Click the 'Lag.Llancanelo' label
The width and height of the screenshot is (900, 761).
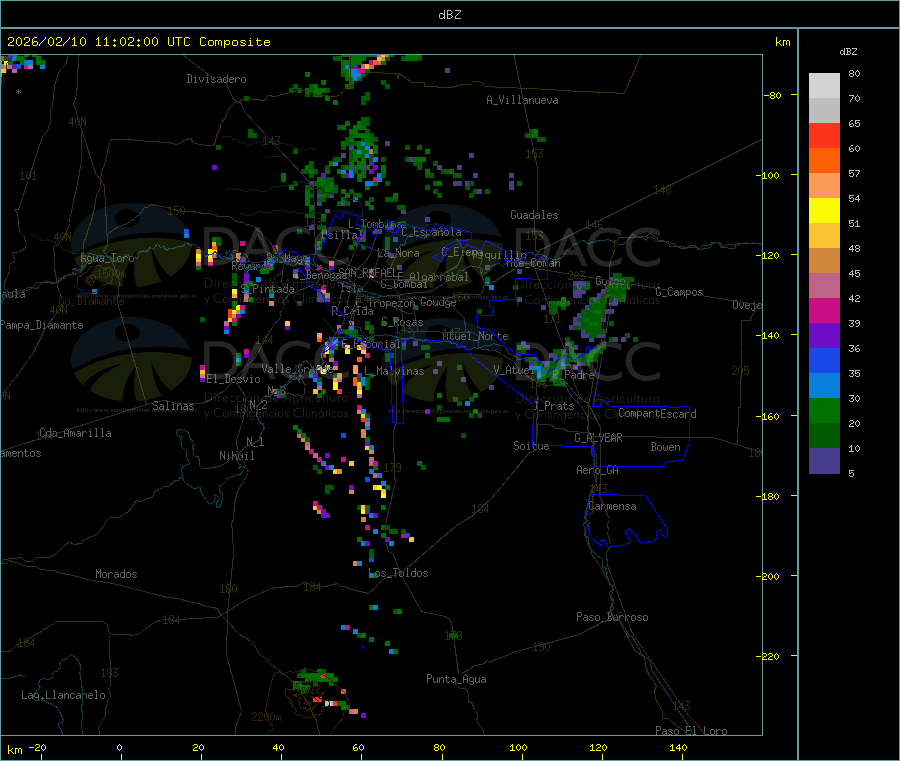pos(63,695)
